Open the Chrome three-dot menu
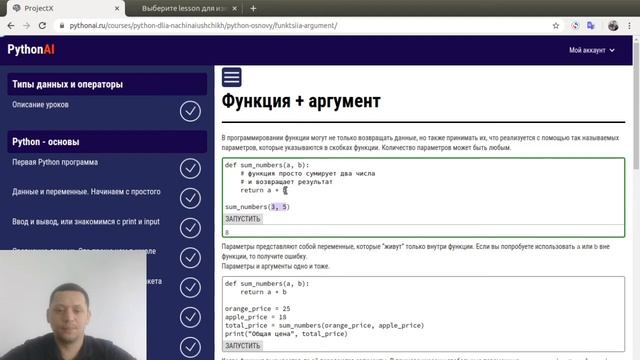 point(629,26)
